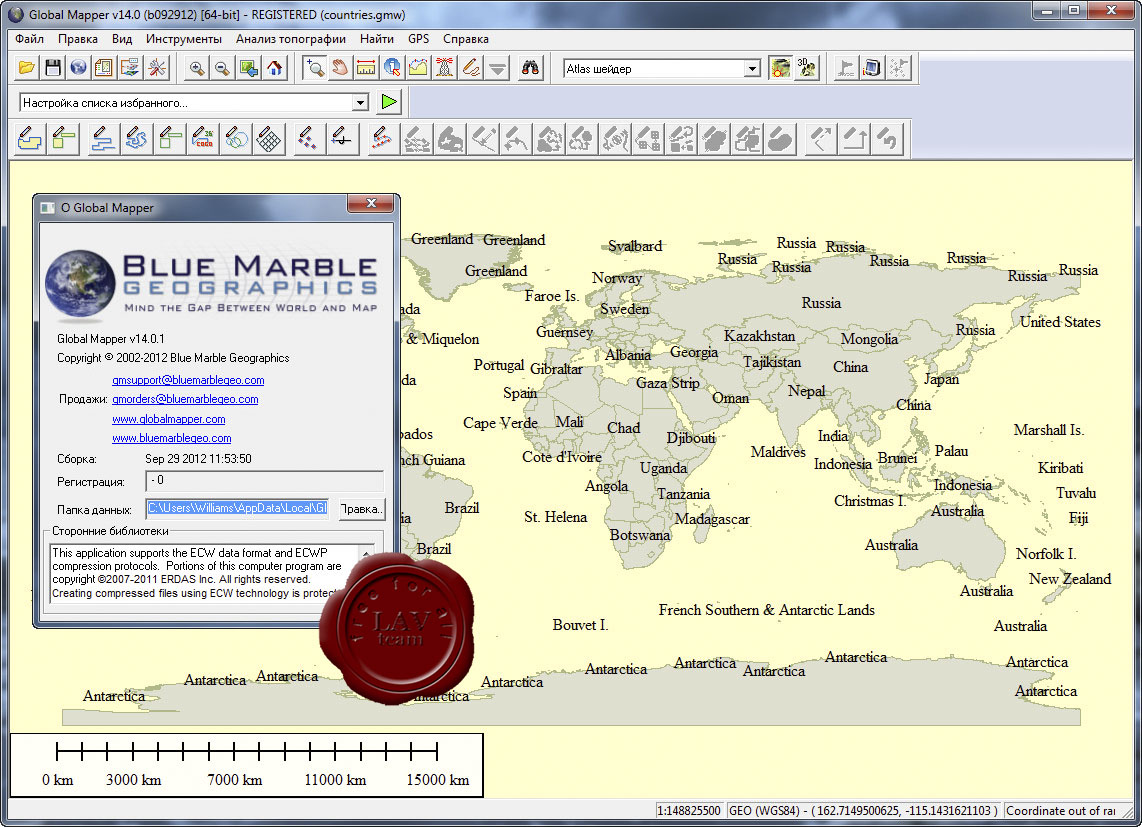Viewport: 1142px width, 827px height.
Task: Click the Open Data Files folder icon
Action: 27,68
